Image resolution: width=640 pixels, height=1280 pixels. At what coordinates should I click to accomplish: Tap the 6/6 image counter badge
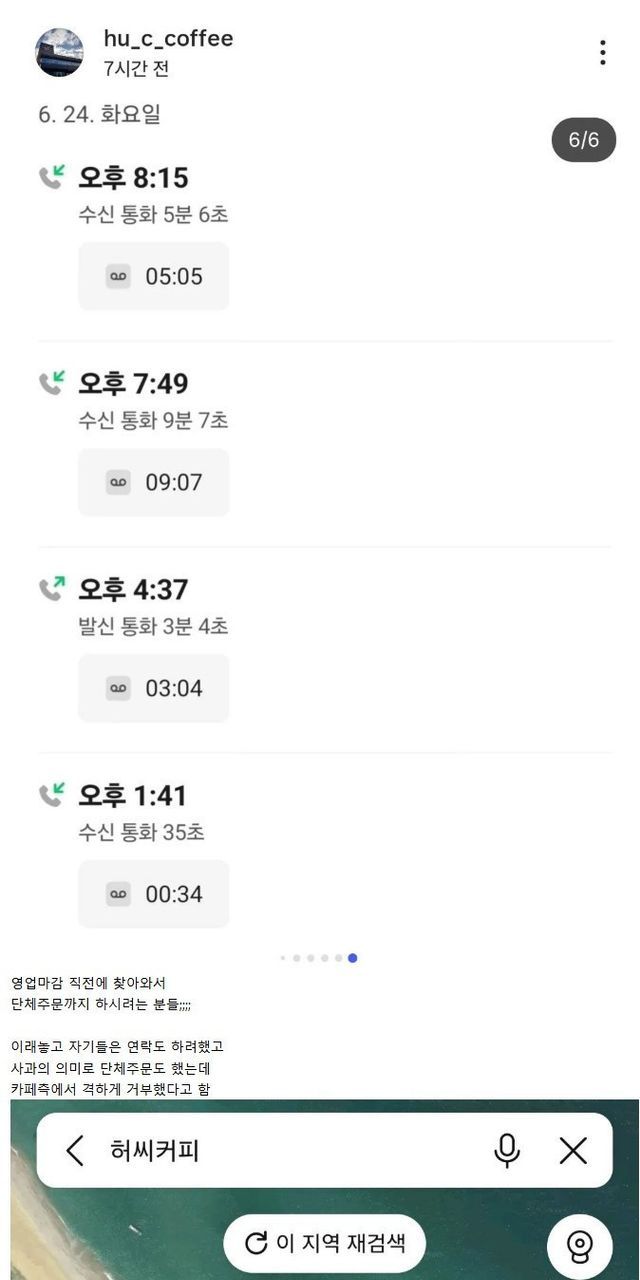[584, 140]
